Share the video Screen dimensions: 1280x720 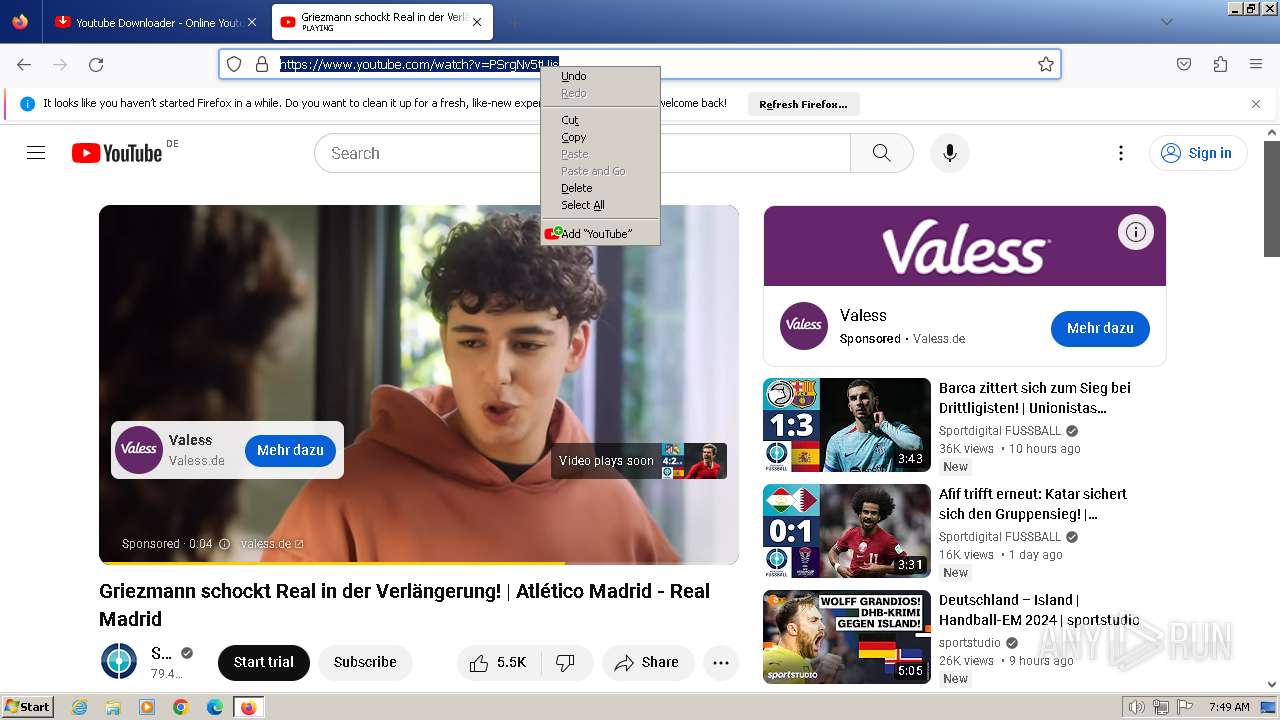pyautogui.click(x=647, y=662)
